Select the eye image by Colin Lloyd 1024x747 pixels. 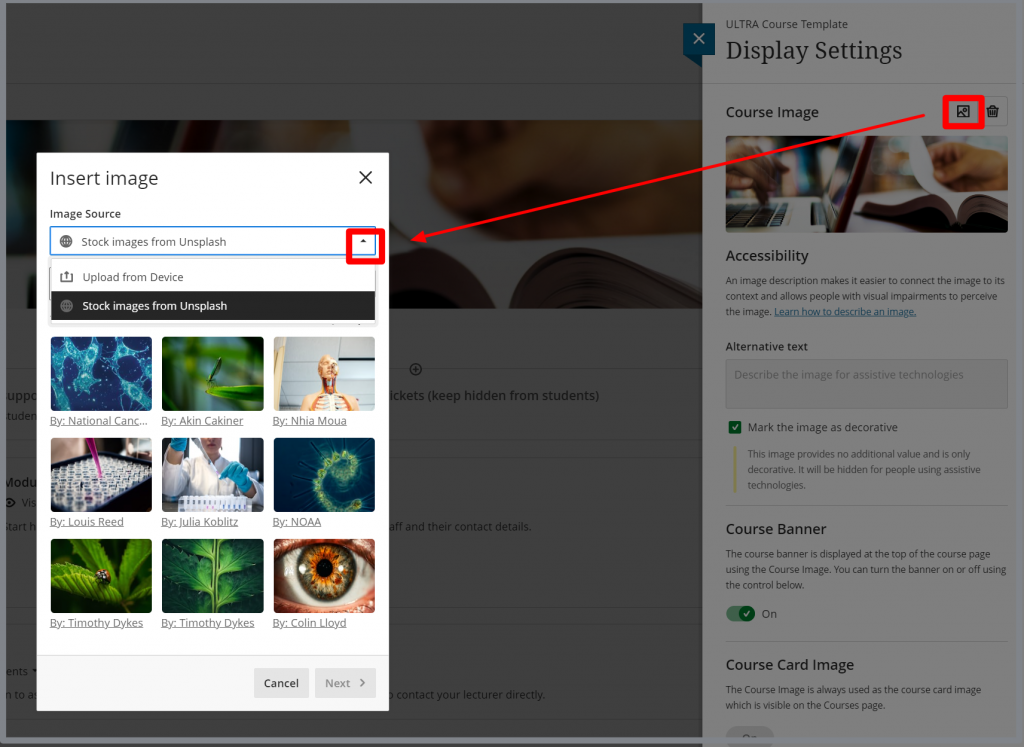click(x=324, y=576)
